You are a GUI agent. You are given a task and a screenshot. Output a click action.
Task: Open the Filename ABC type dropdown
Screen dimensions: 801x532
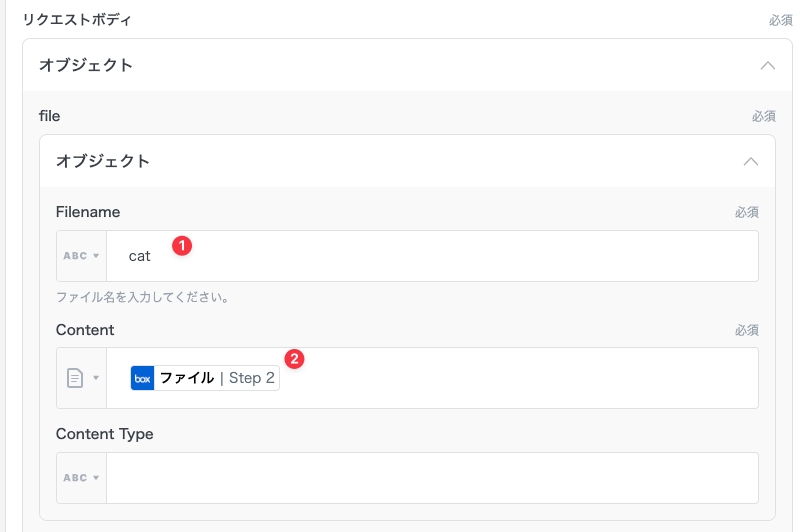coord(81,256)
